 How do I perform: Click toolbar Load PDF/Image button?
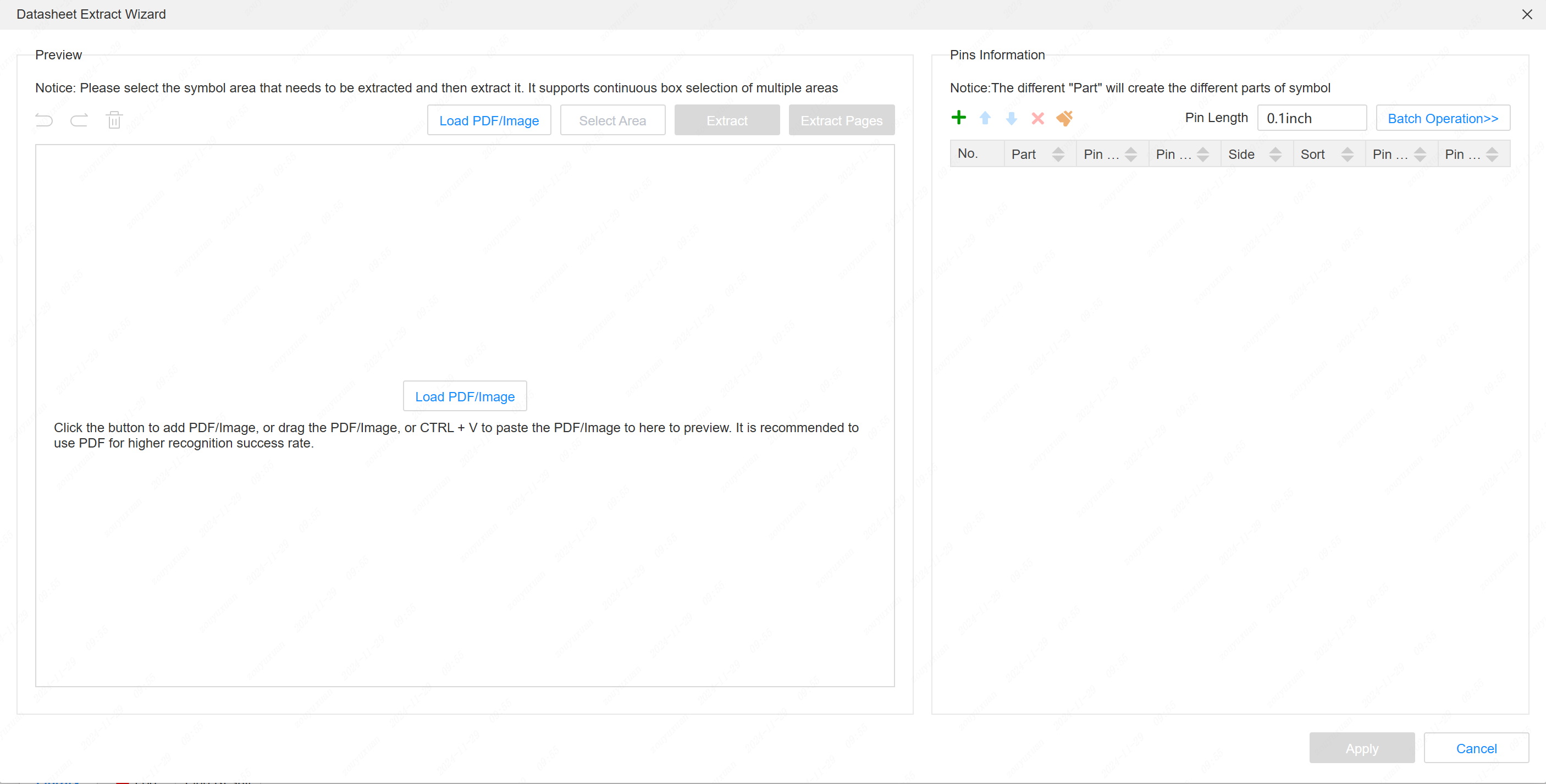pyautogui.click(x=489, y=120)
